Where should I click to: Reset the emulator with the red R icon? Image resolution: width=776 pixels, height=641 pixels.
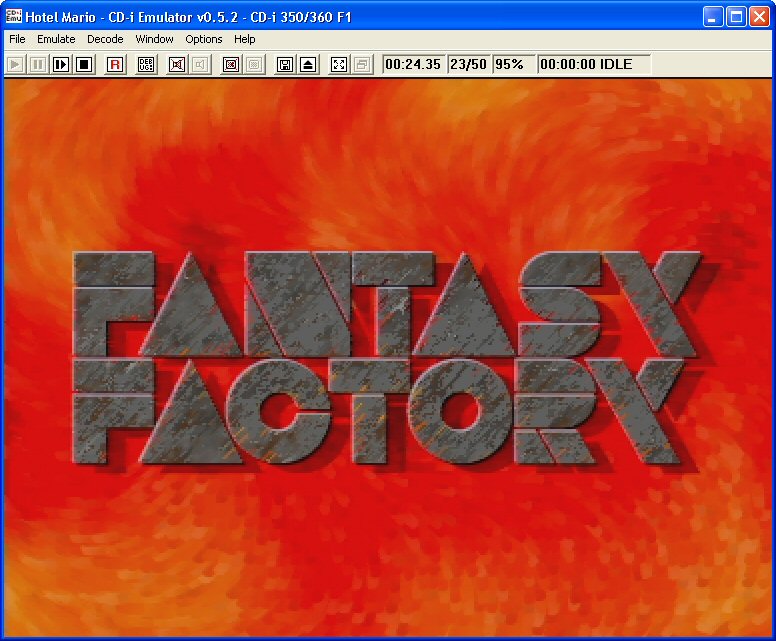[115, 64]
